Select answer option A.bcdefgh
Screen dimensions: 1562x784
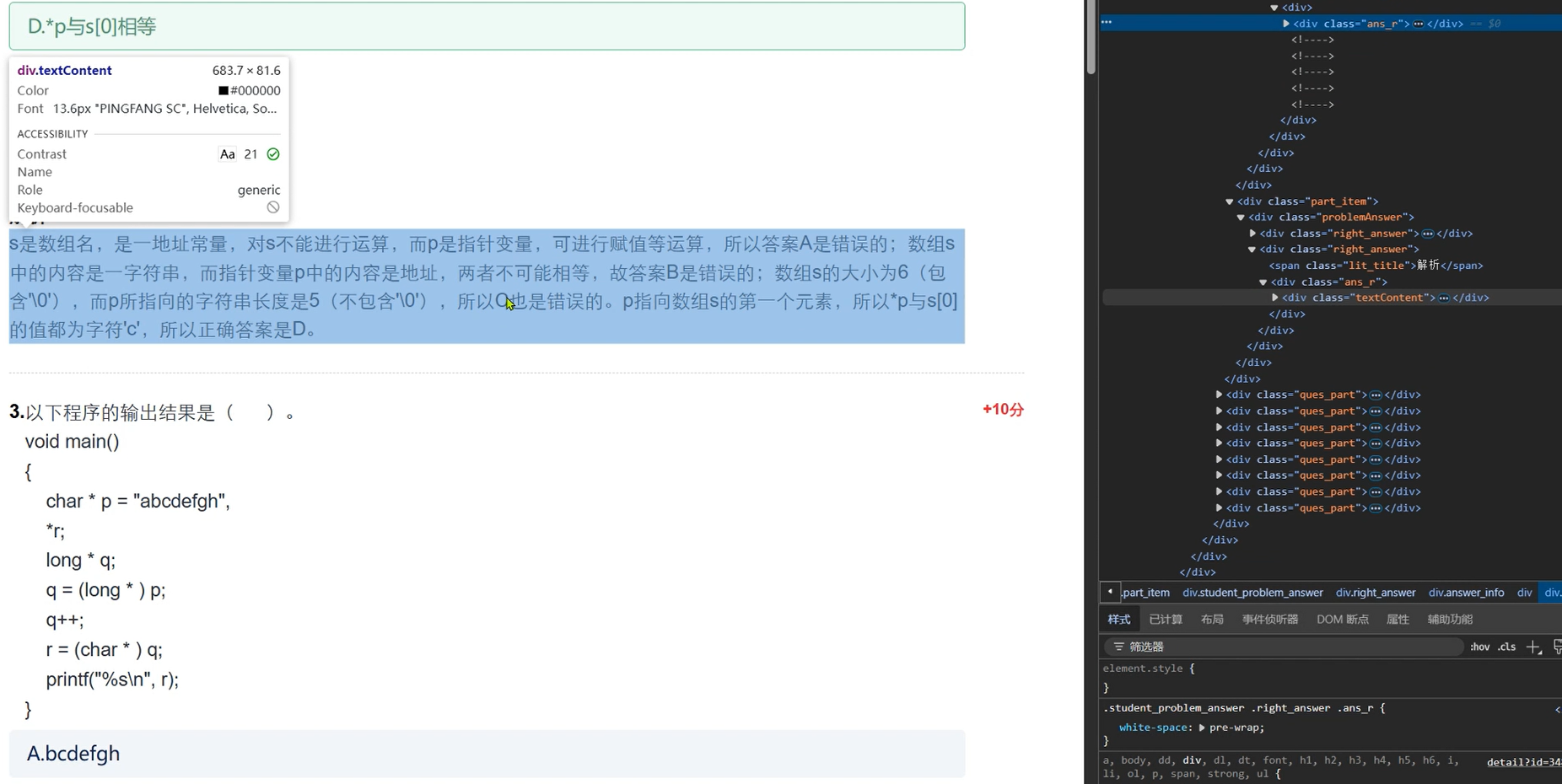tap(487, 754)
